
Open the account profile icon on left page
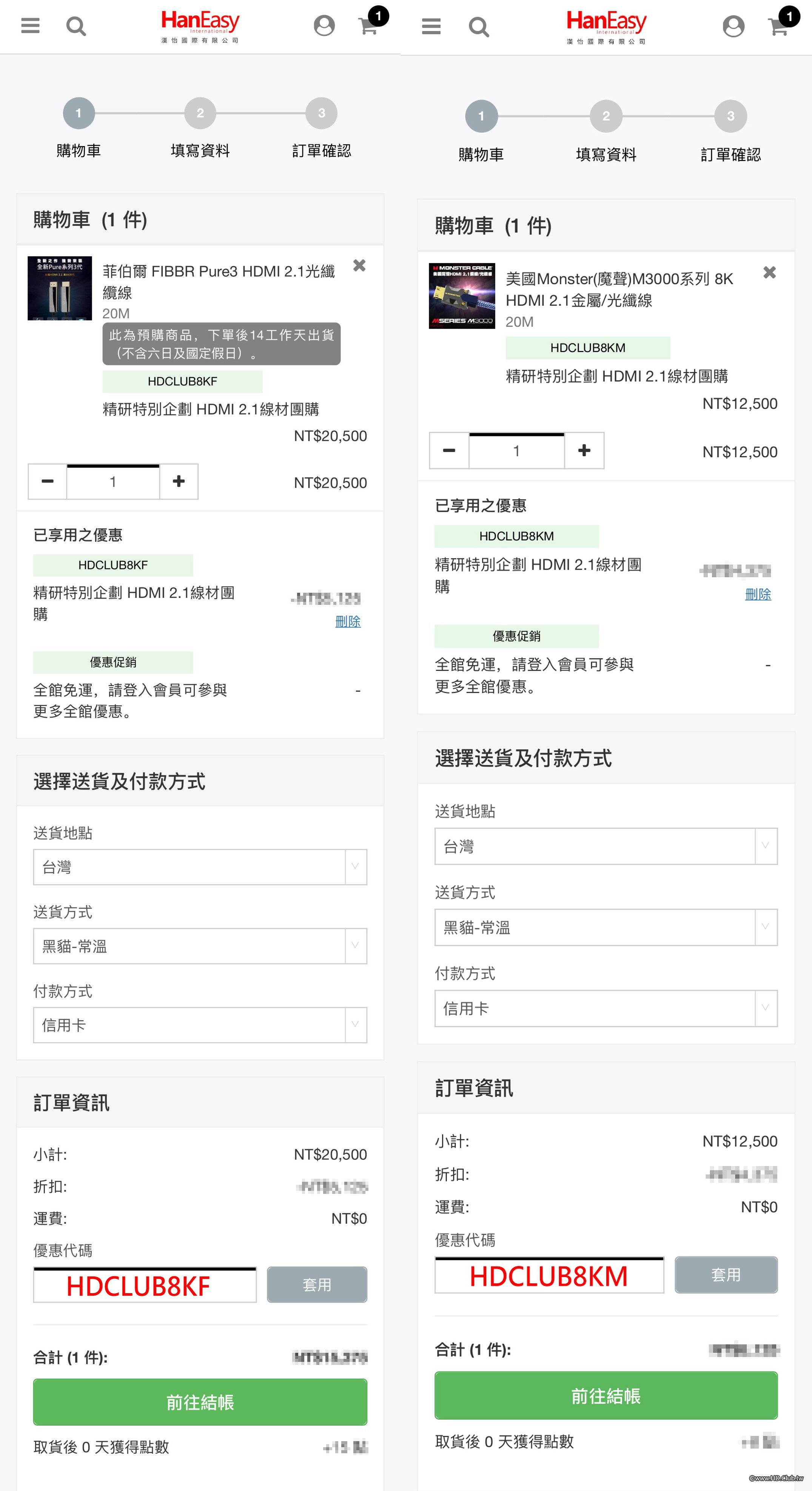pos(324,26)
